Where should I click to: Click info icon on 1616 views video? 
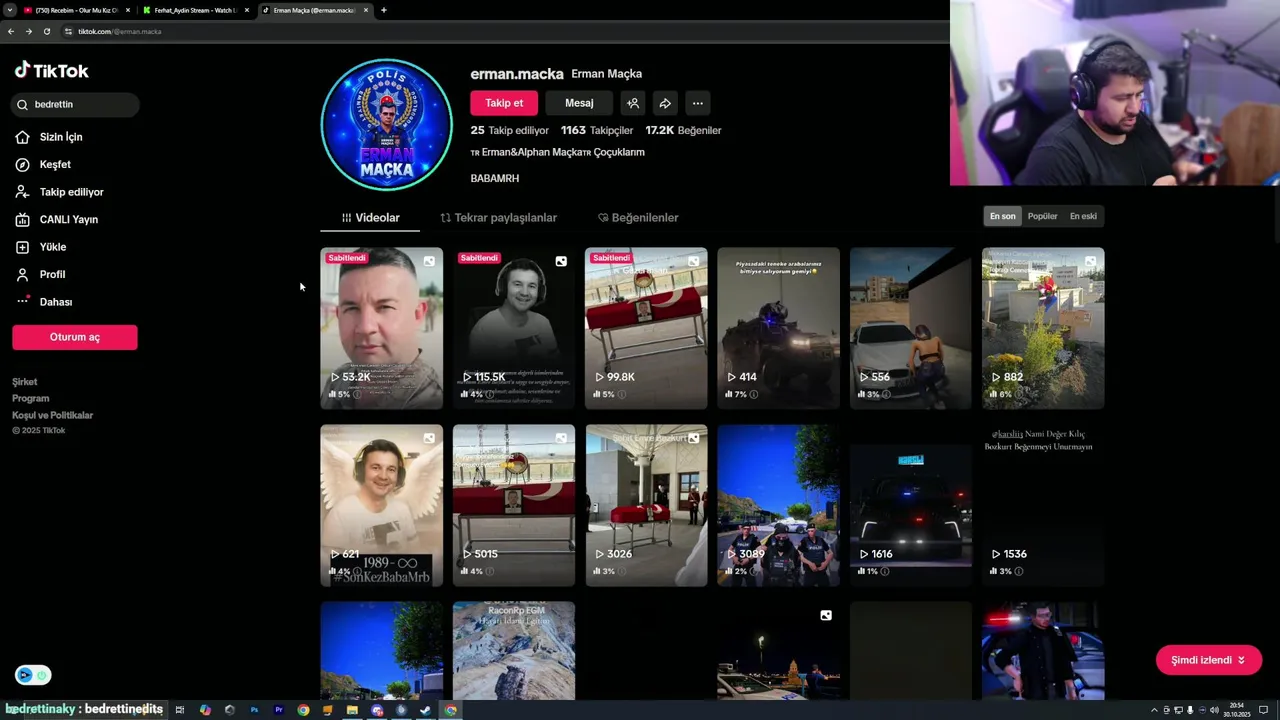click(885, 571)
